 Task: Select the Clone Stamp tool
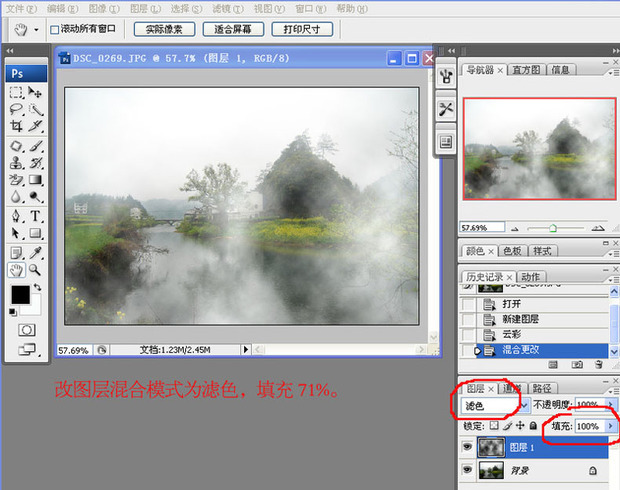click(x=16, y=163)
